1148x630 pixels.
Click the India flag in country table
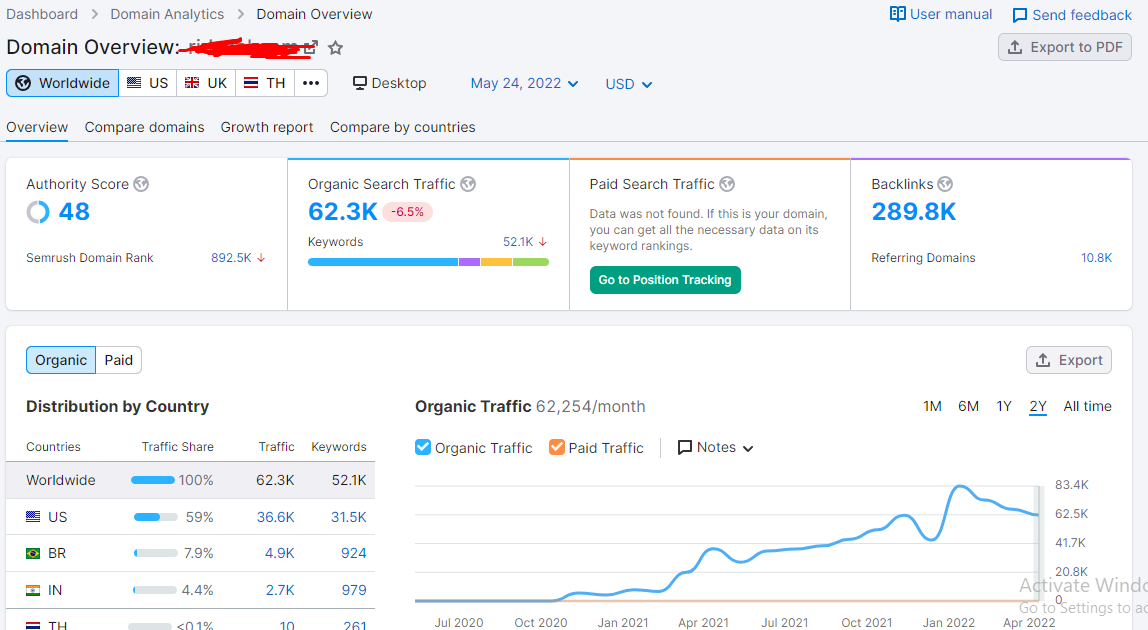pos(33,590)
